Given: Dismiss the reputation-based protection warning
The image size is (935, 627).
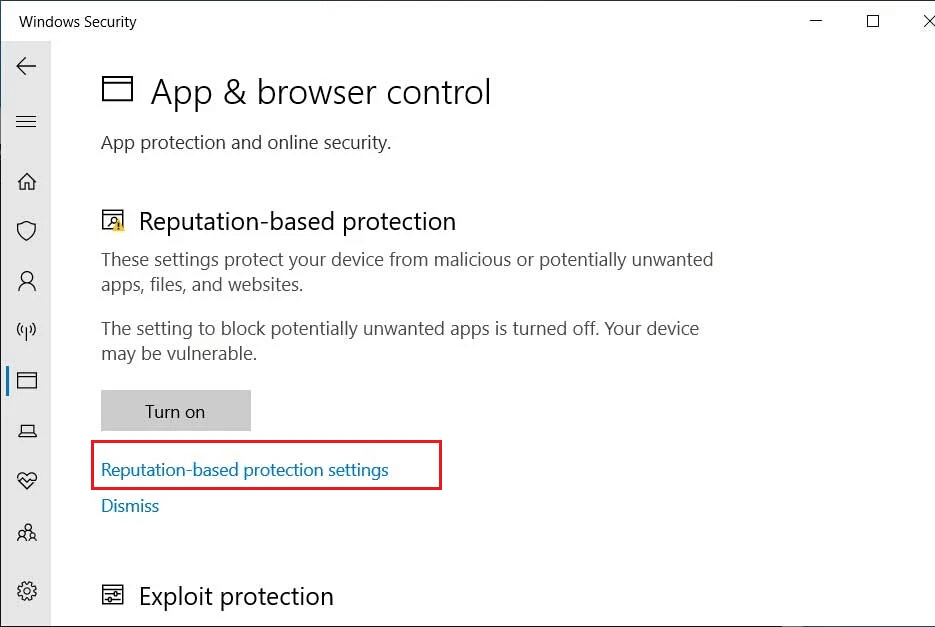Looking at the screenshot, I should pyautogui.click(x=130, y=506).
